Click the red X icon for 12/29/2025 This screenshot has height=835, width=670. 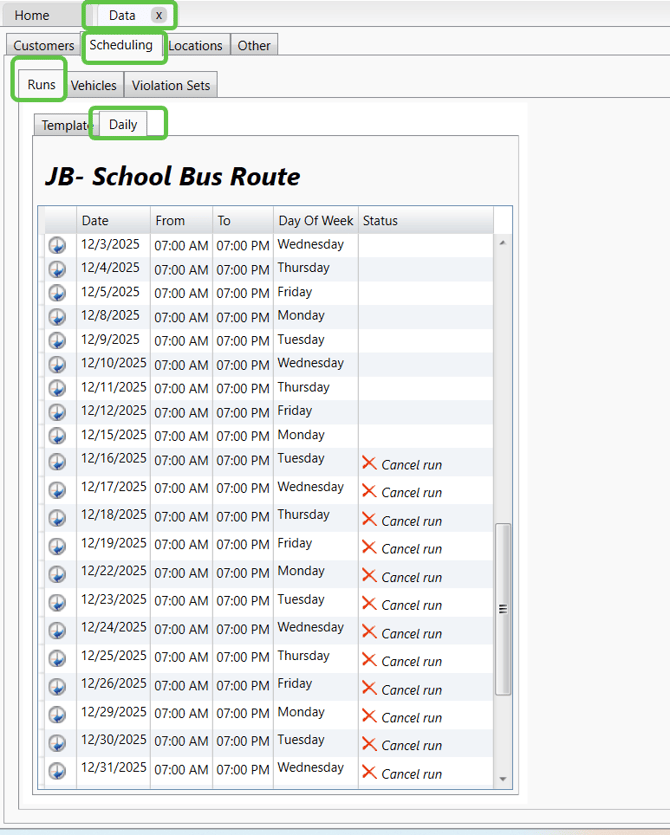[369, 716]
